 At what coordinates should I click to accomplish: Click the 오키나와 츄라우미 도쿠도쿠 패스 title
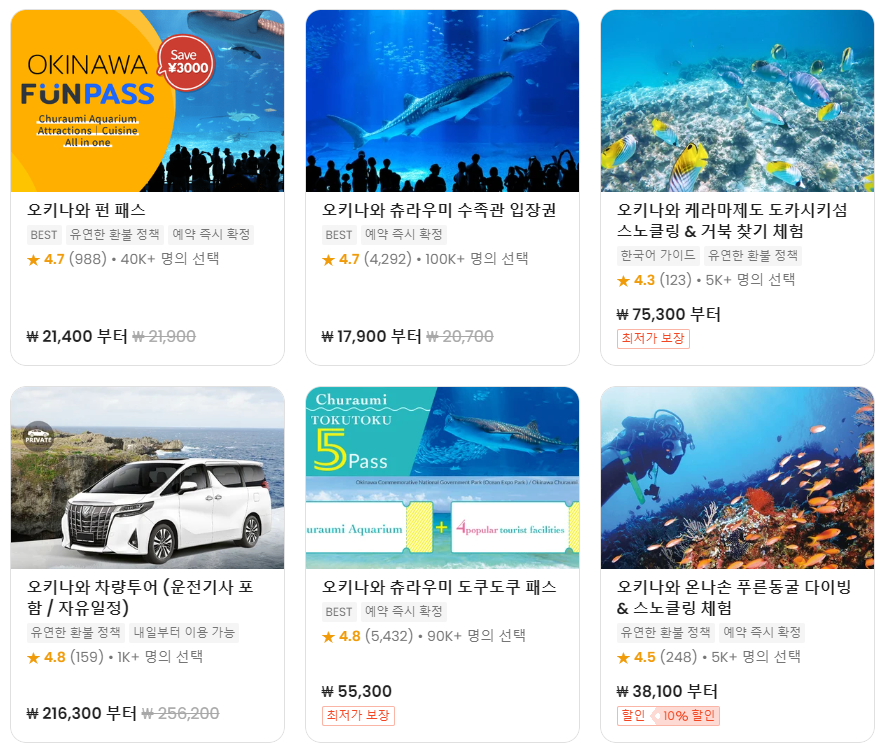click(x=439, y=586)
